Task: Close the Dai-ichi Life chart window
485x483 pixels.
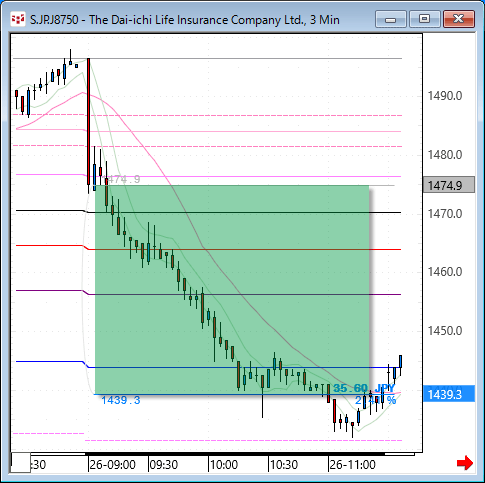Action: (x=459, y=19)
